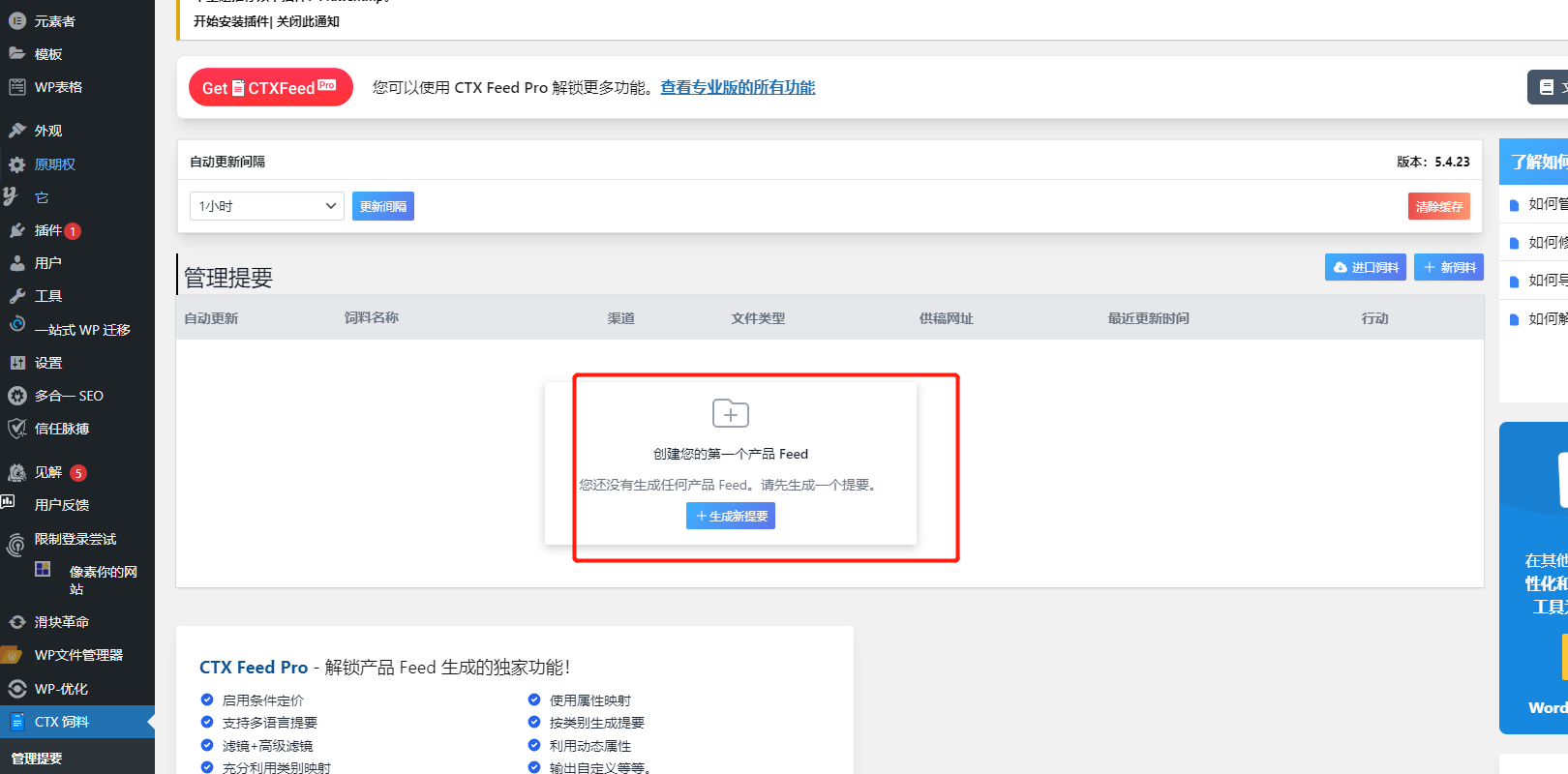Open the 1小时 update interval dropdown
1568x774 pixels.
[266, 206]
